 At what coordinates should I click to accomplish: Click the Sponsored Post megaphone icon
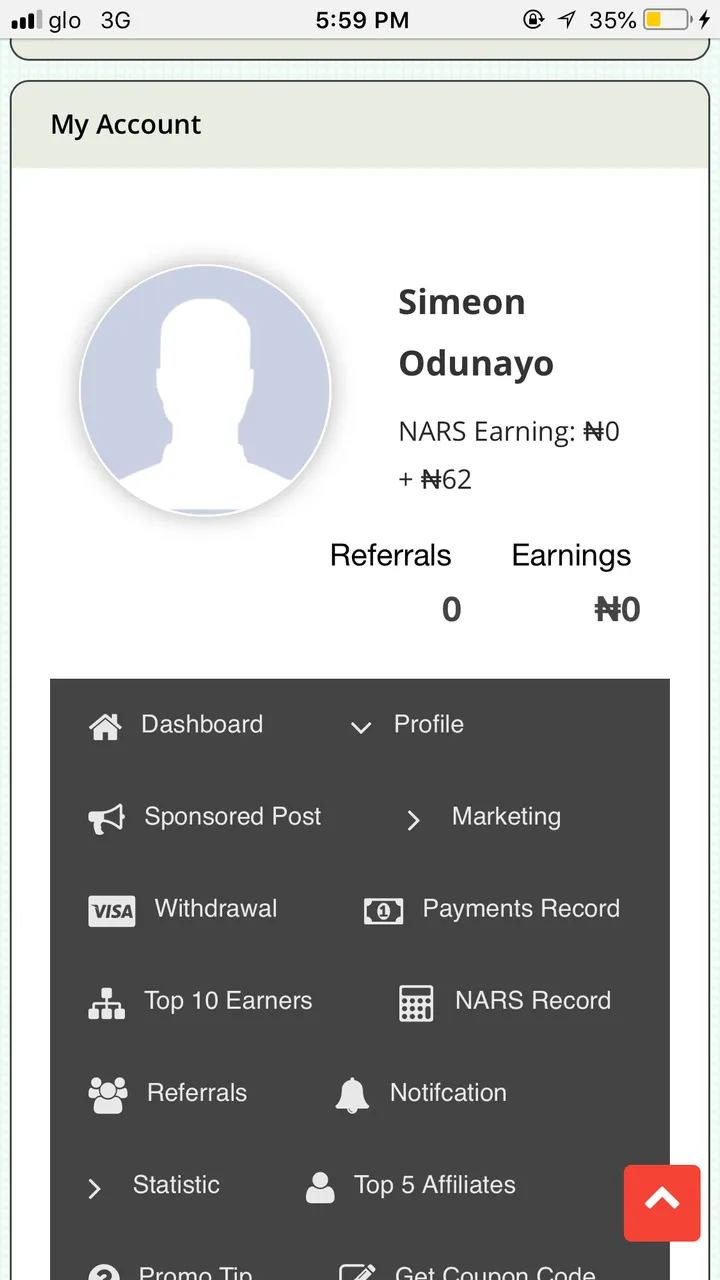click(x=106, y=819)
